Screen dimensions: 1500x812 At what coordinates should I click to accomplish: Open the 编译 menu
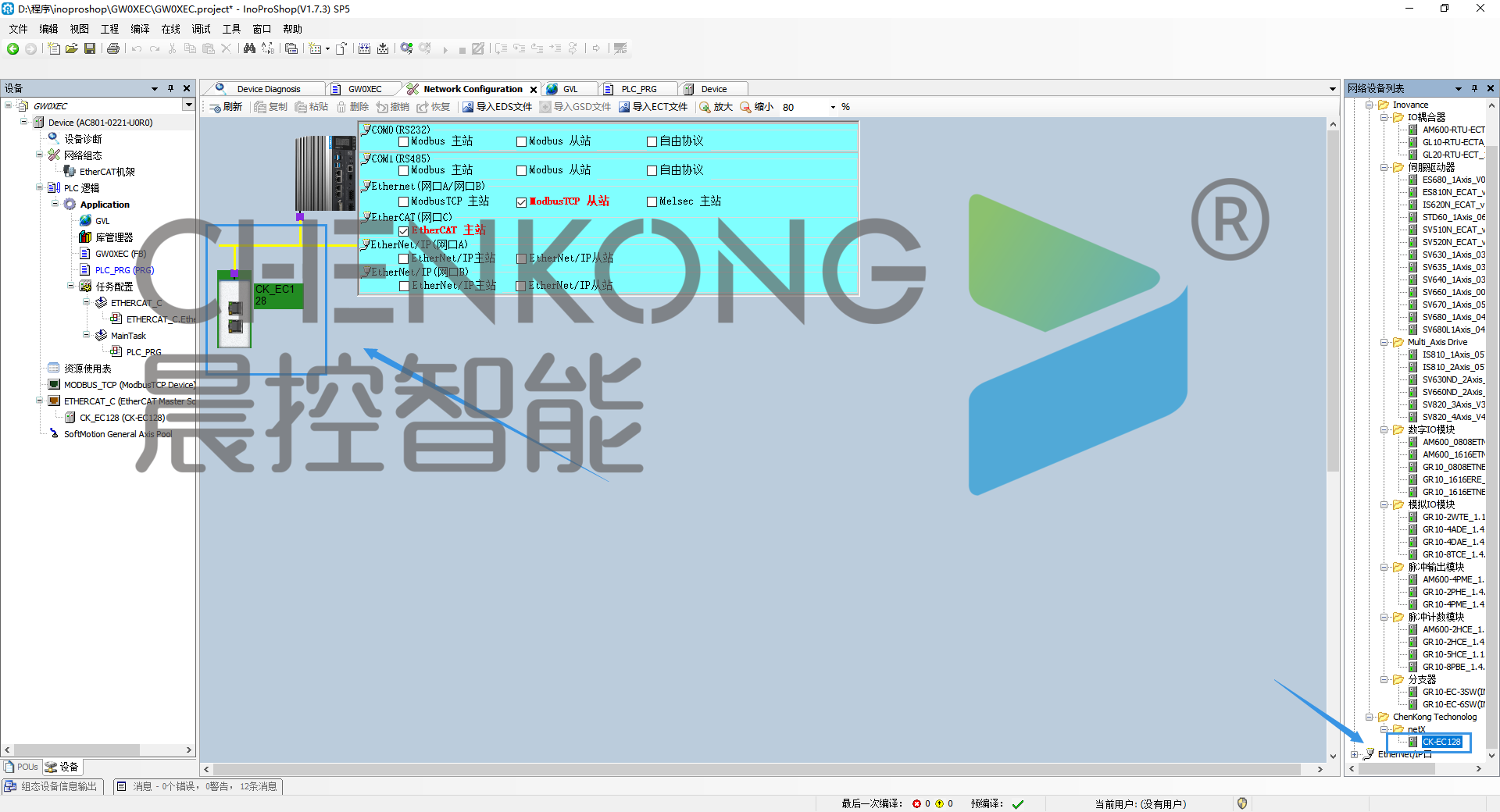(x=140, y=29)
